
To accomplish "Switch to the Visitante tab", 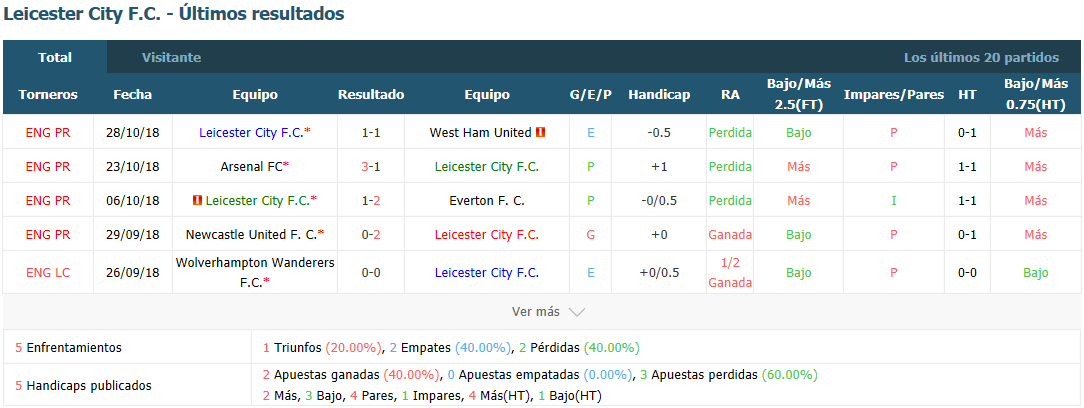I will [x=171, y=57].
